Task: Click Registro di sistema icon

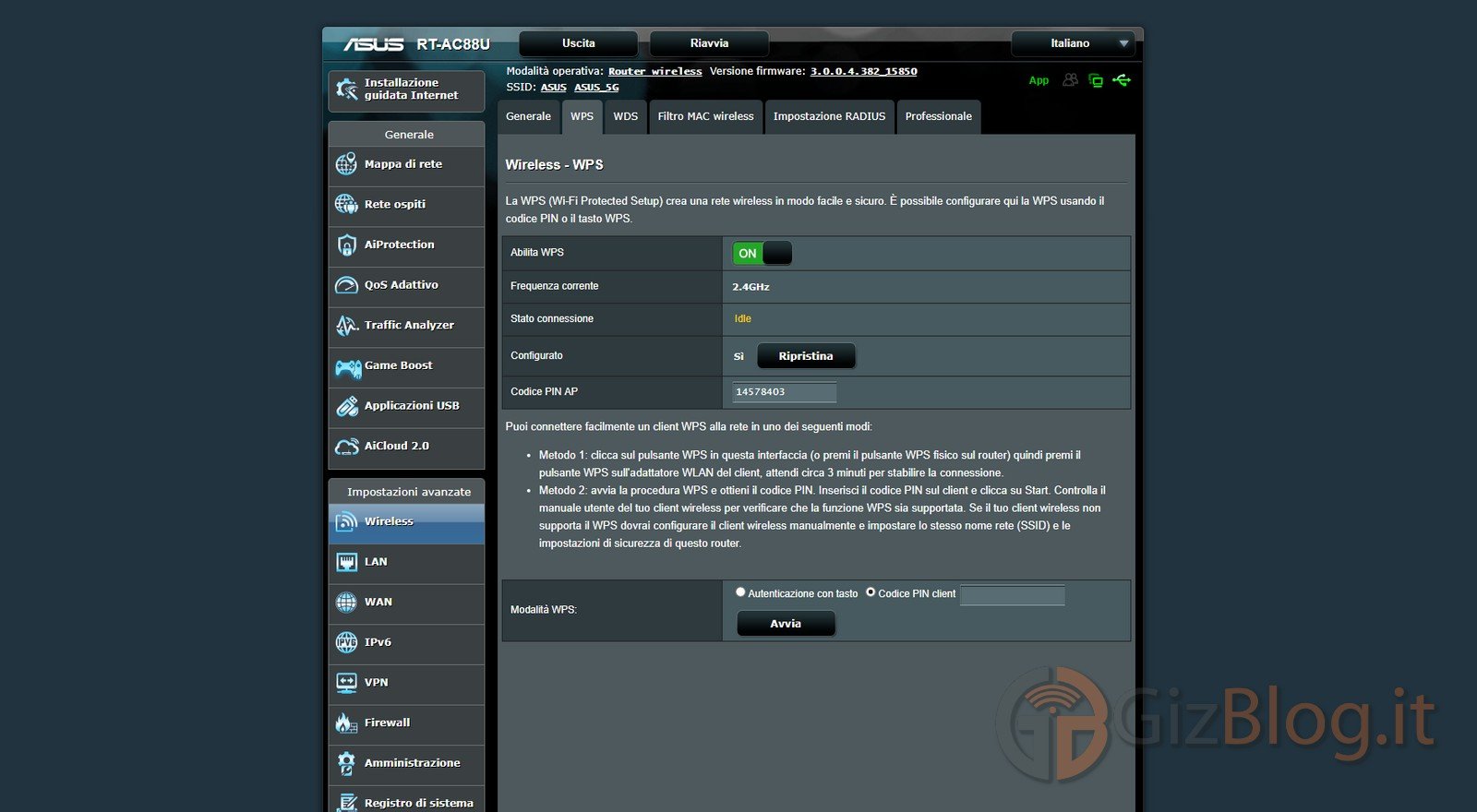Action: pyautogui.click(x=346, y=803)
